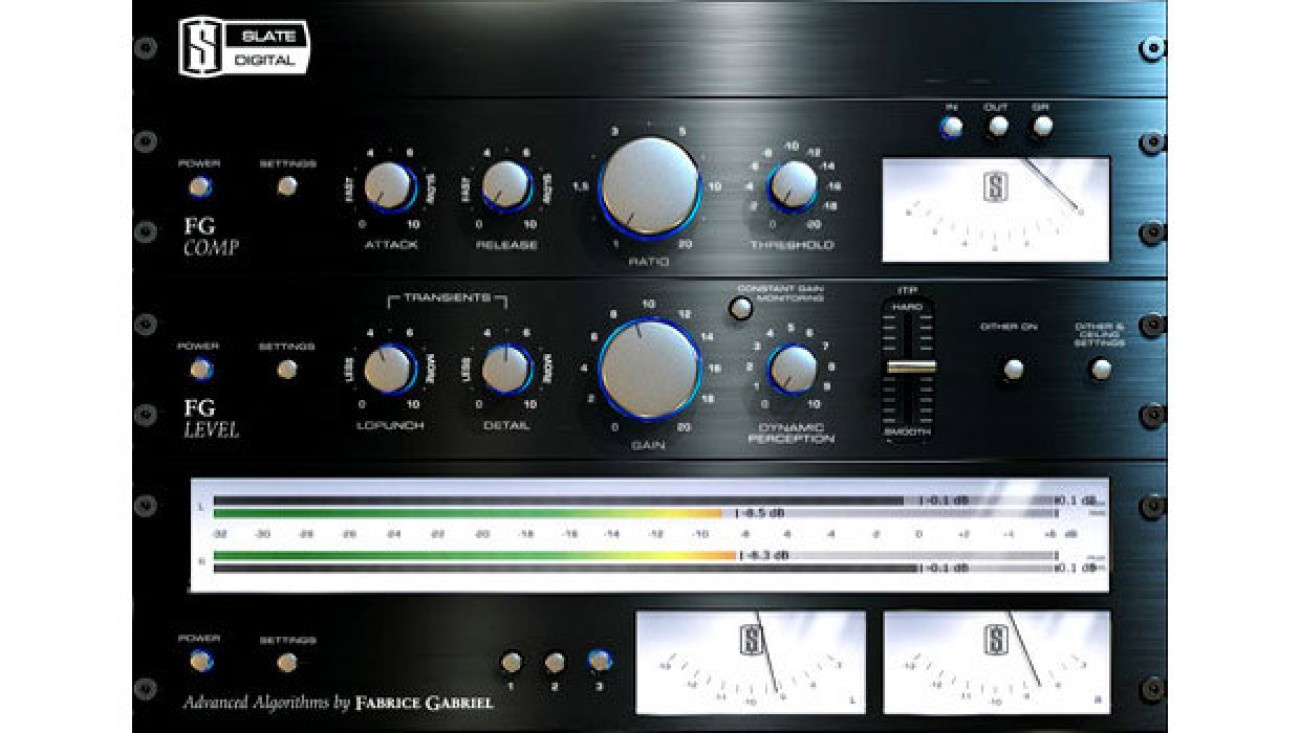
Task: Open the bottom meter section settings button
Action: point(287,661)
